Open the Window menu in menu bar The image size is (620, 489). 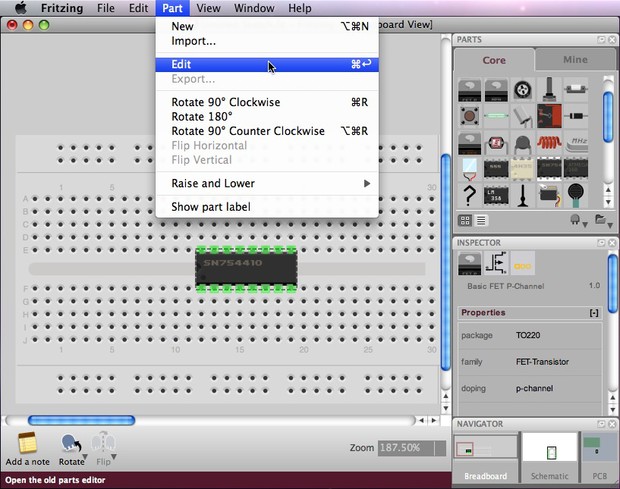pos(254,8)
